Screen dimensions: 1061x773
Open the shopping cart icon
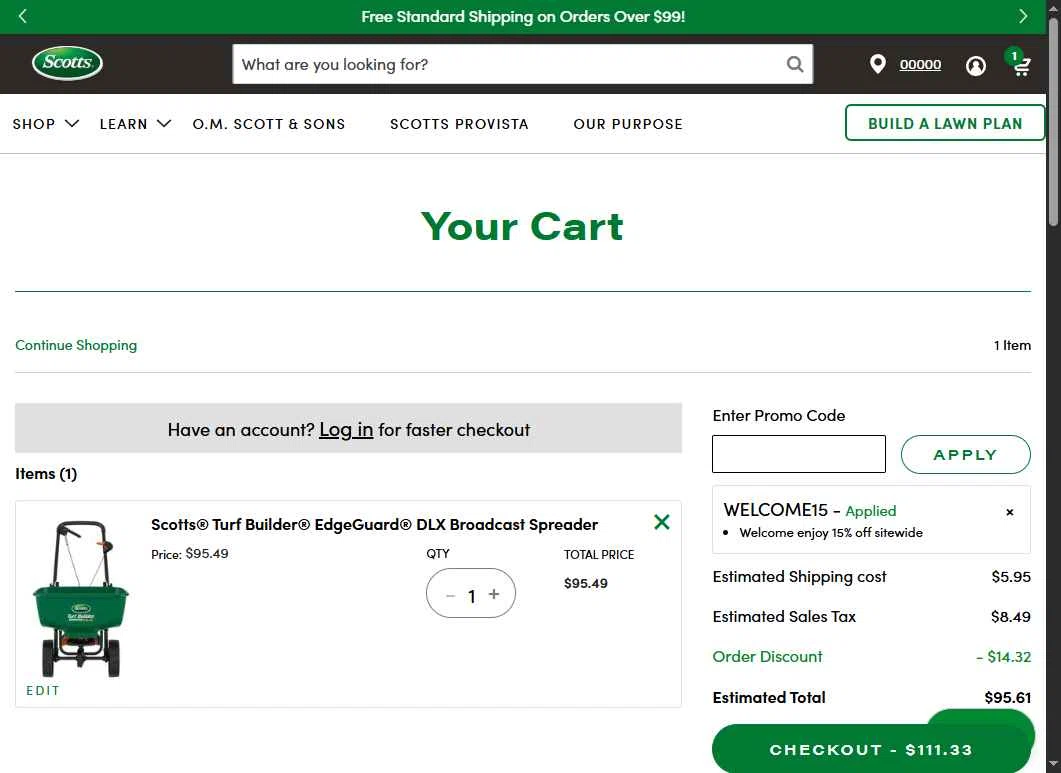pyautogui.click(x=1020, y=65)
